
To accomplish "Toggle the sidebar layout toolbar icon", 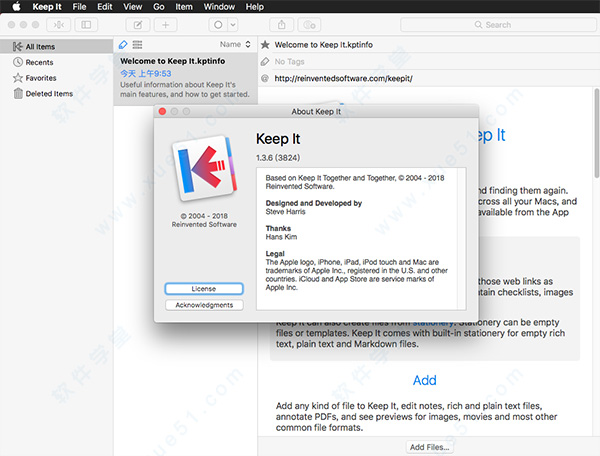I will [x=86, y=25].
